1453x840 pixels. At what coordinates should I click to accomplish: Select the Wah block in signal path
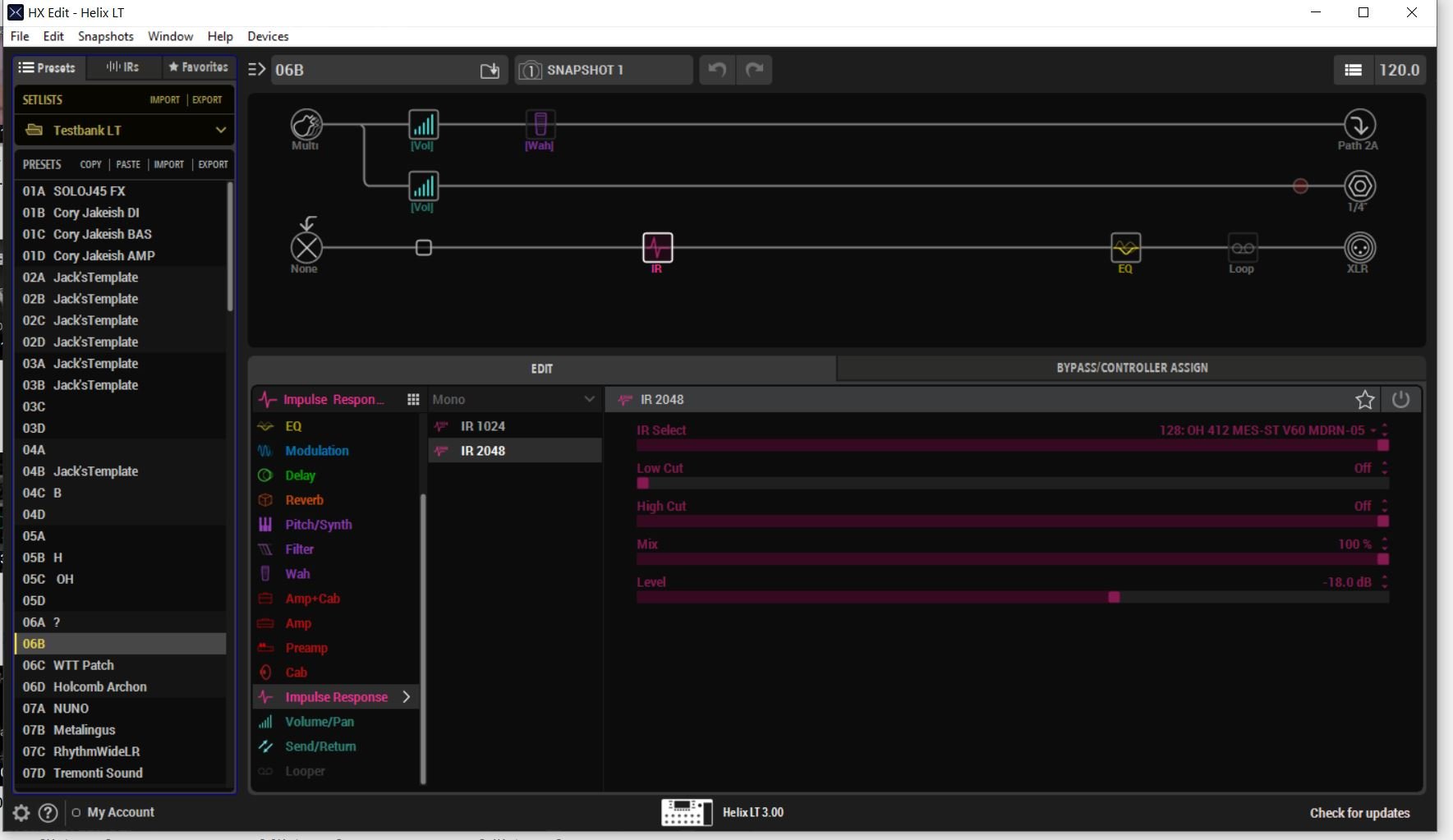[540, 125]
